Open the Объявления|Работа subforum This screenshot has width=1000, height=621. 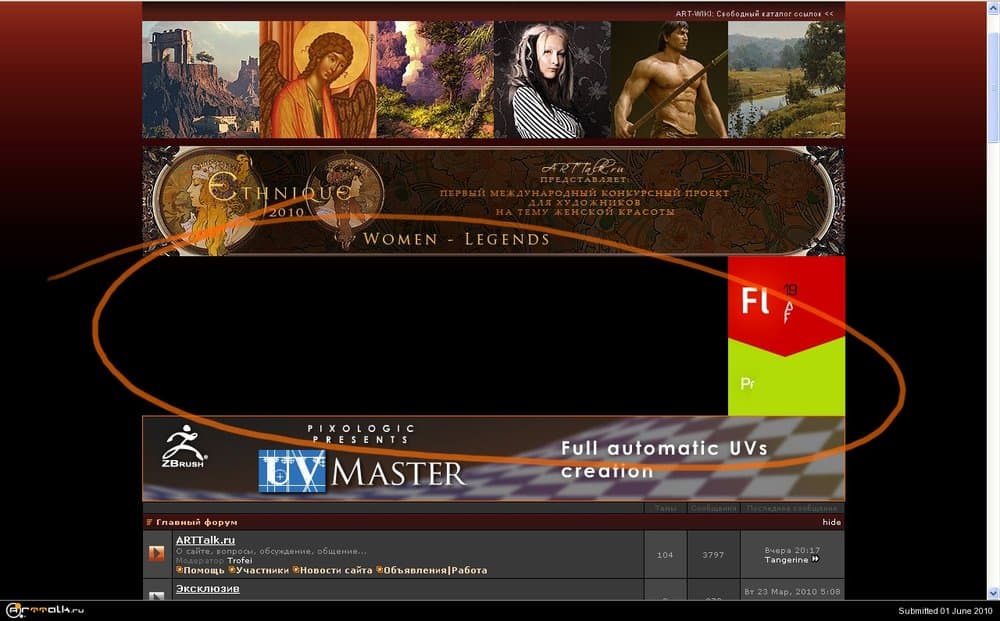(x=435, y=570)
